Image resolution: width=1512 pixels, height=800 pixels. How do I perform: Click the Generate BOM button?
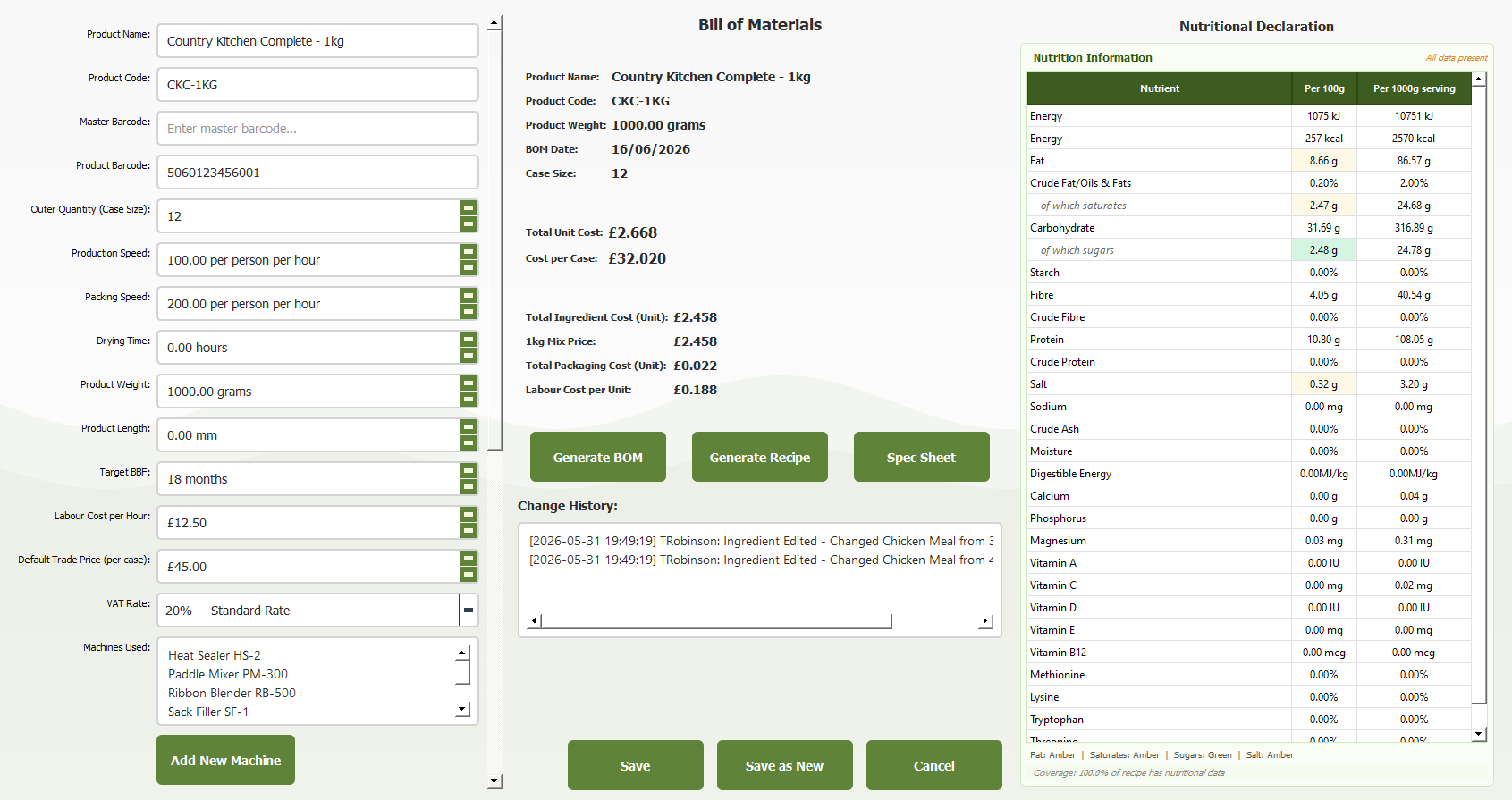click(598, 457)
